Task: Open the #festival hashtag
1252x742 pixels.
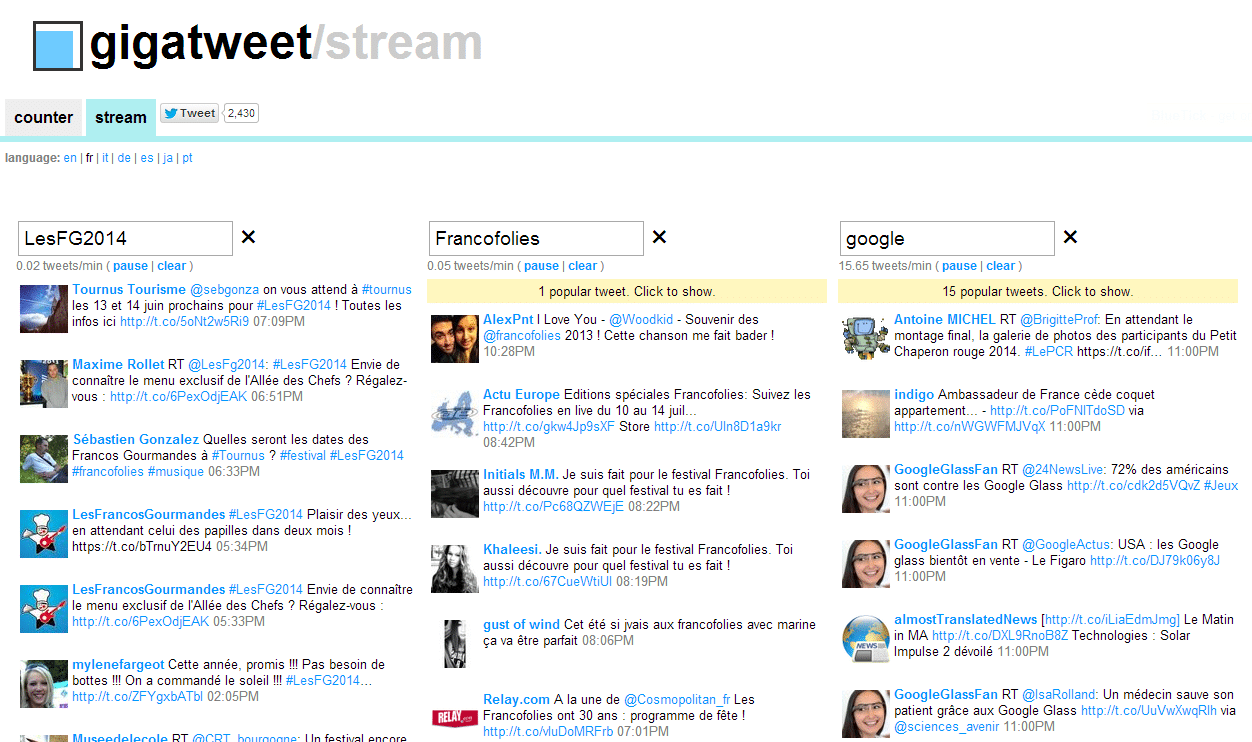Action: (302, 456)
